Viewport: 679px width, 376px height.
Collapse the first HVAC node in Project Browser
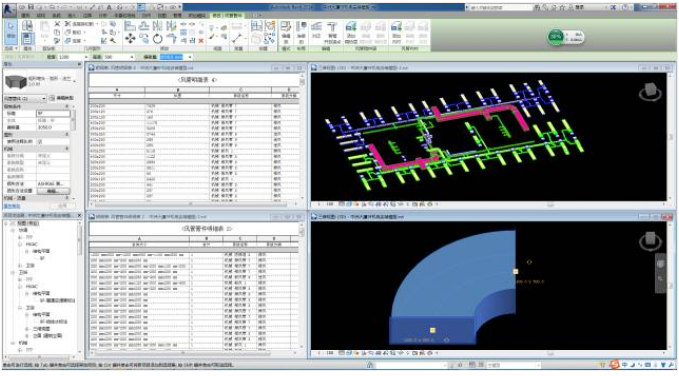(20, 244)
